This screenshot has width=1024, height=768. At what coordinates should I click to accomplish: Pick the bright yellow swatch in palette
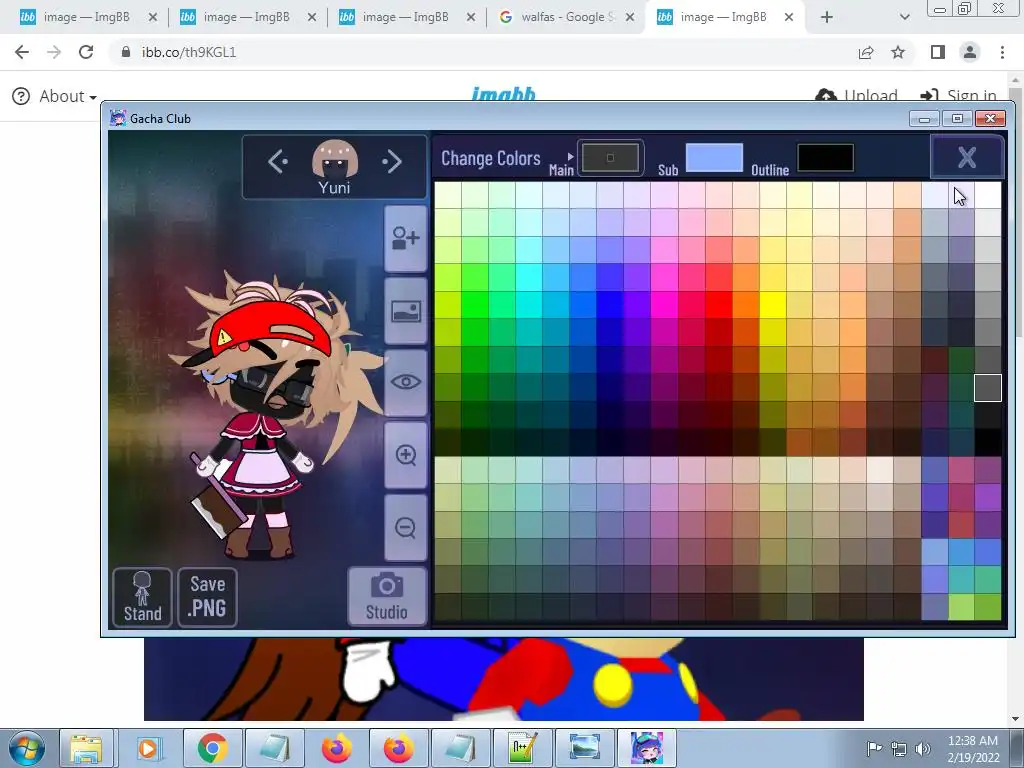(773, 305)
